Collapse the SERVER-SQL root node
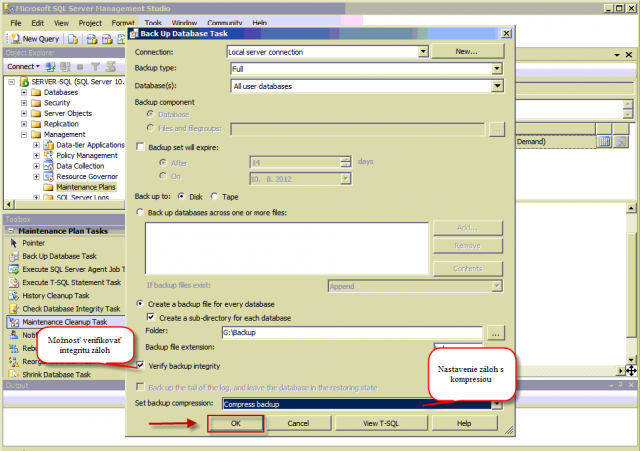 point(12,82)
